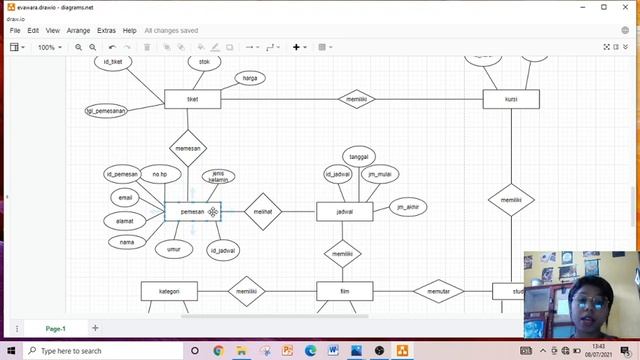Open the insert plus dropdown
This screenshot has width=640, height=360.
(299, 47)
